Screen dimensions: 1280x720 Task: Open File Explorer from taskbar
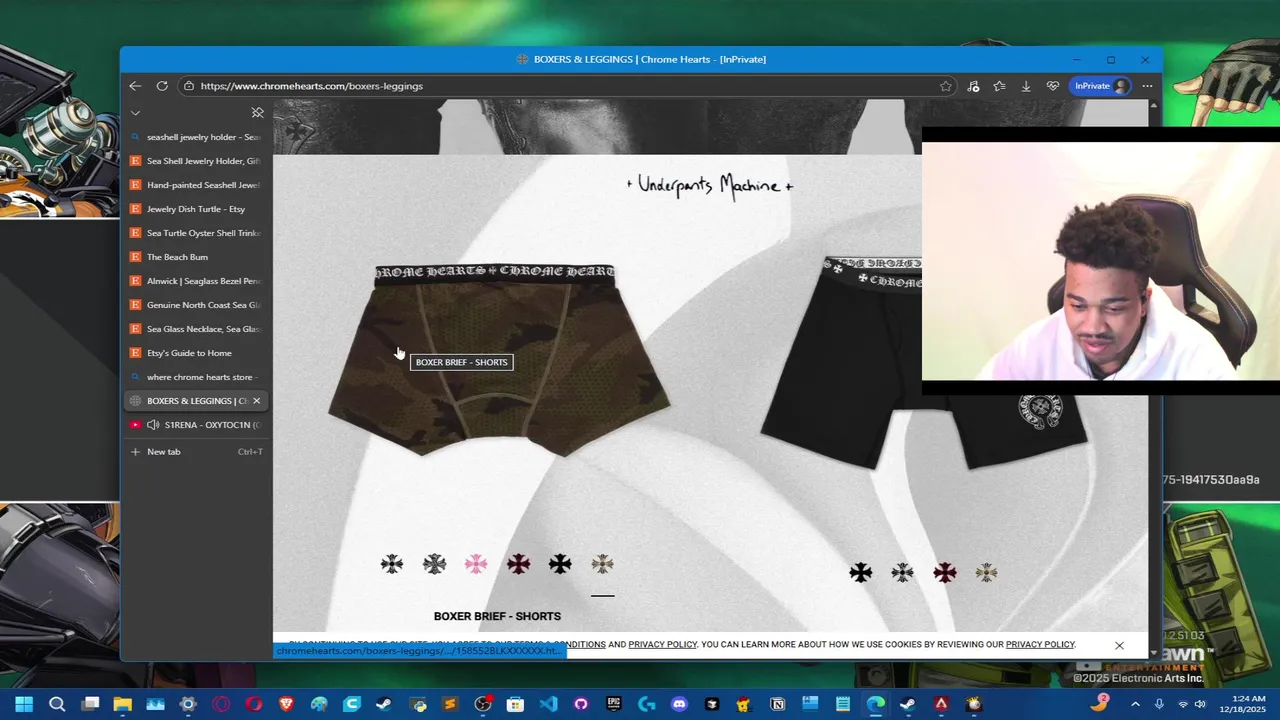(x=123, y=704)
